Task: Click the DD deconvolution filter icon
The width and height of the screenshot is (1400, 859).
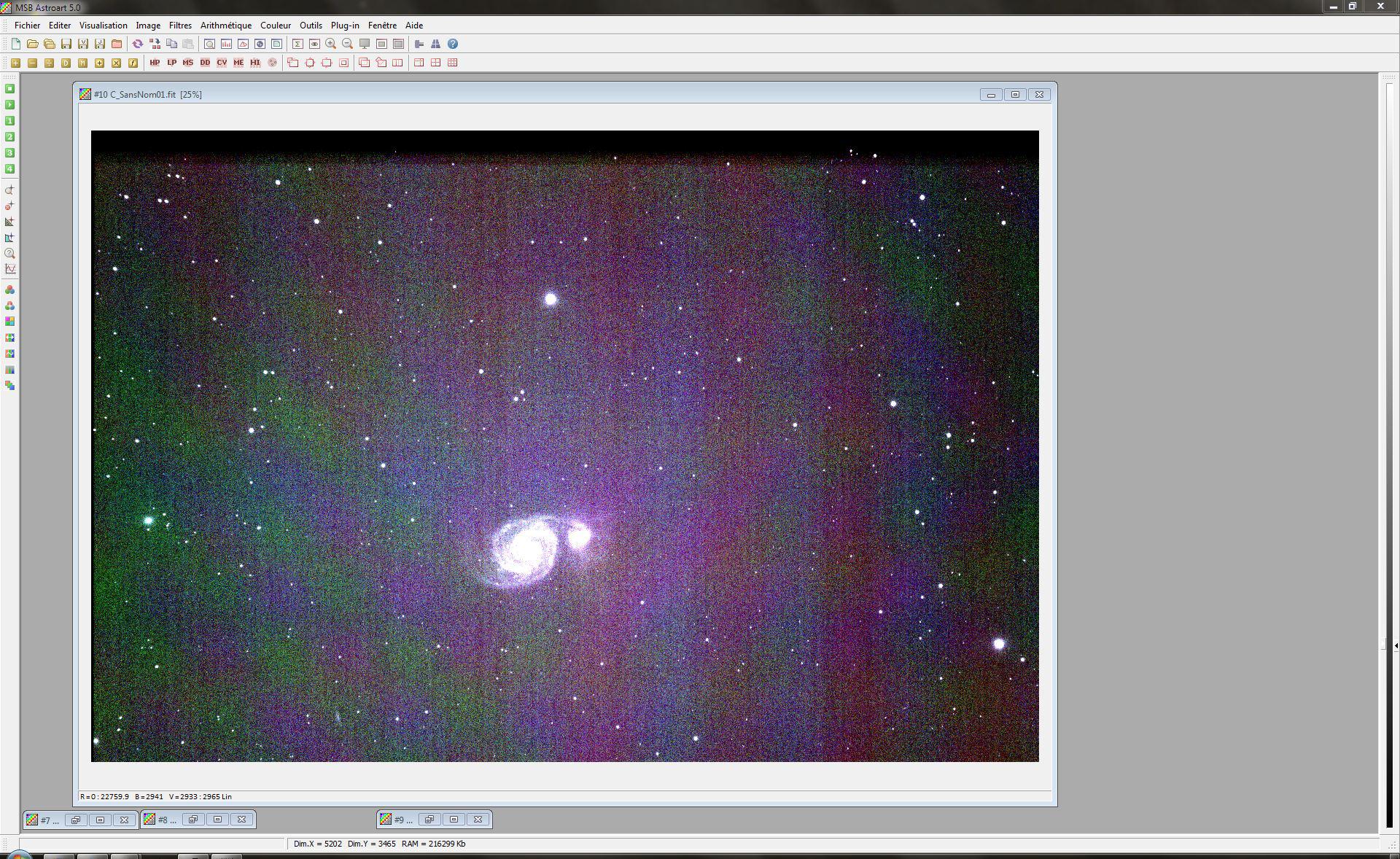Action: (205, 63)
